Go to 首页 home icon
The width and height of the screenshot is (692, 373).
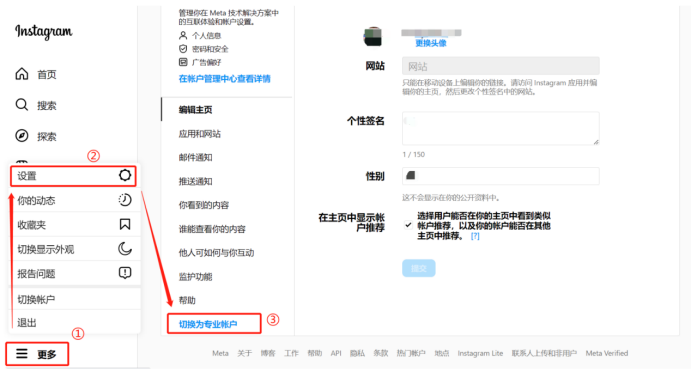pyautogui.click(x=22, y=74)
